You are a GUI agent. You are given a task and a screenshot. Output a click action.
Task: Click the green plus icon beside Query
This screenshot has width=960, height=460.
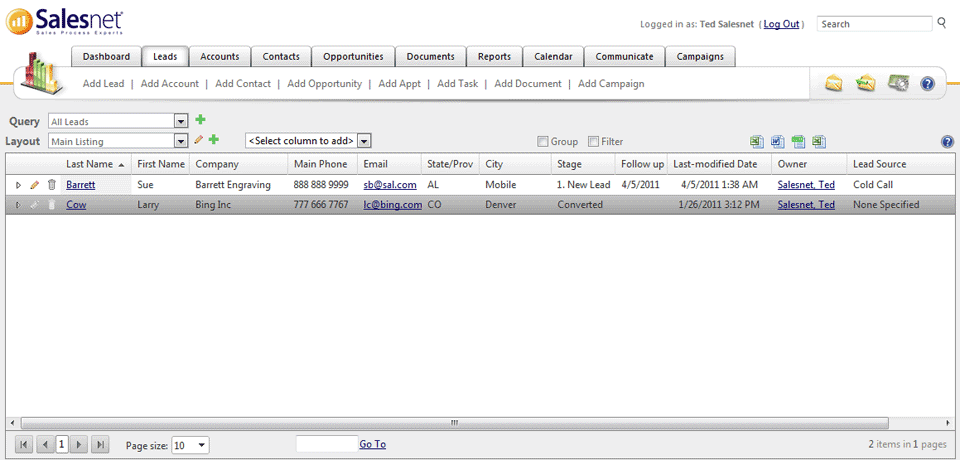point(200,120)
